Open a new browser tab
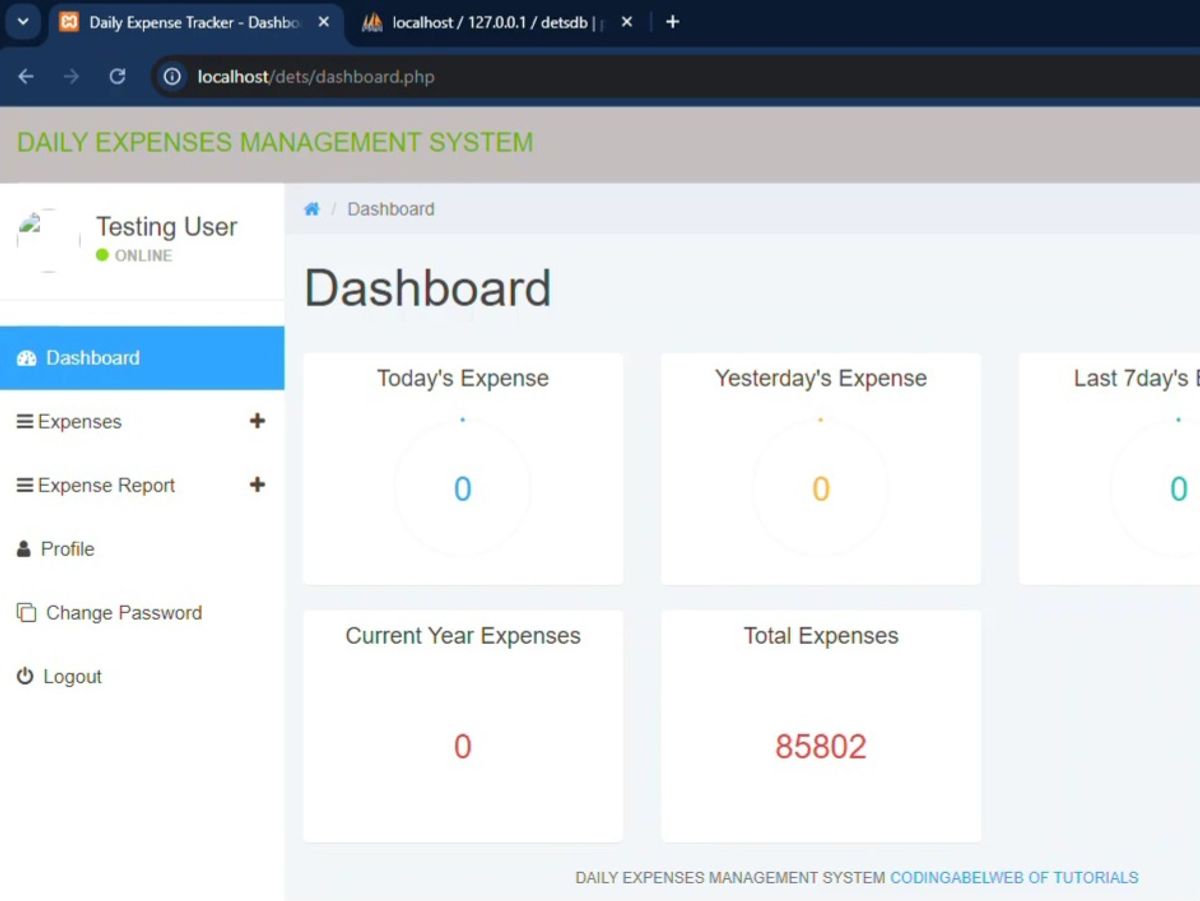Screen dimensions: 1200x901 (672, 22)
